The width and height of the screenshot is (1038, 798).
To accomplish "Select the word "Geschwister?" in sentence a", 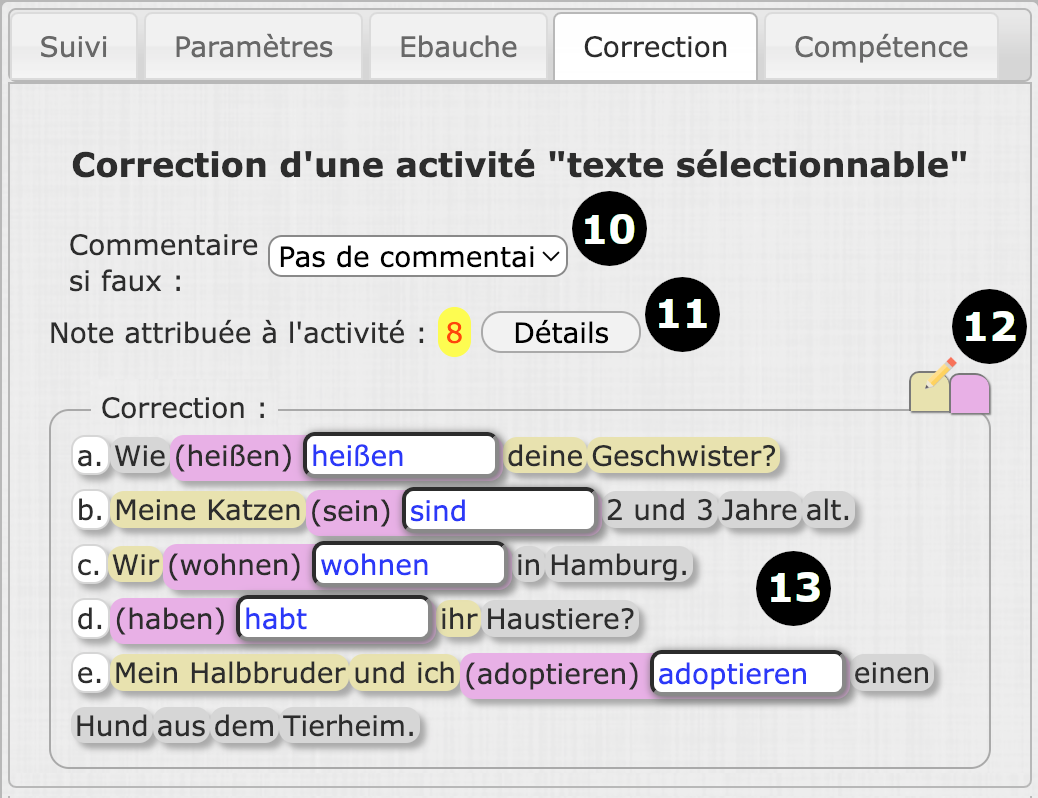I will pyautogui.click(x=684, y=457).
